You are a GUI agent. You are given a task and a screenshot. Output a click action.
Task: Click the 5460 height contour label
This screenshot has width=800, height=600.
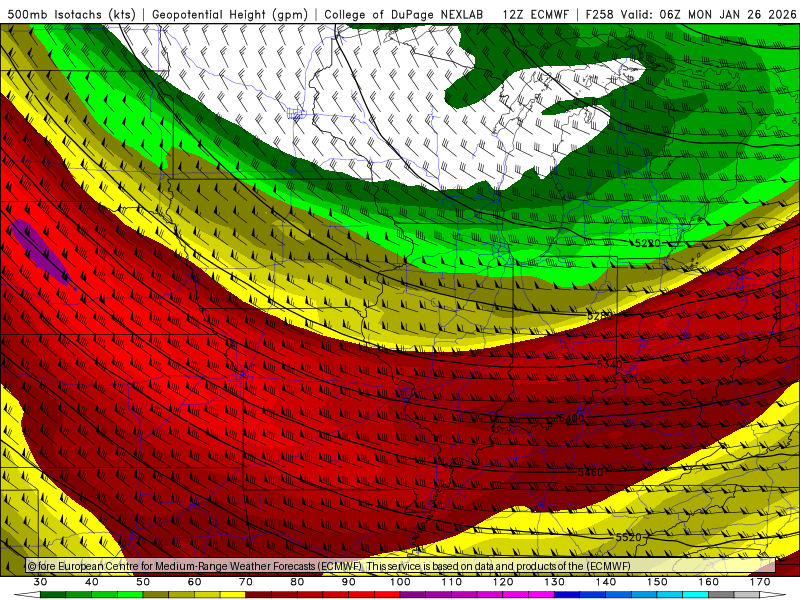[591, 472]
